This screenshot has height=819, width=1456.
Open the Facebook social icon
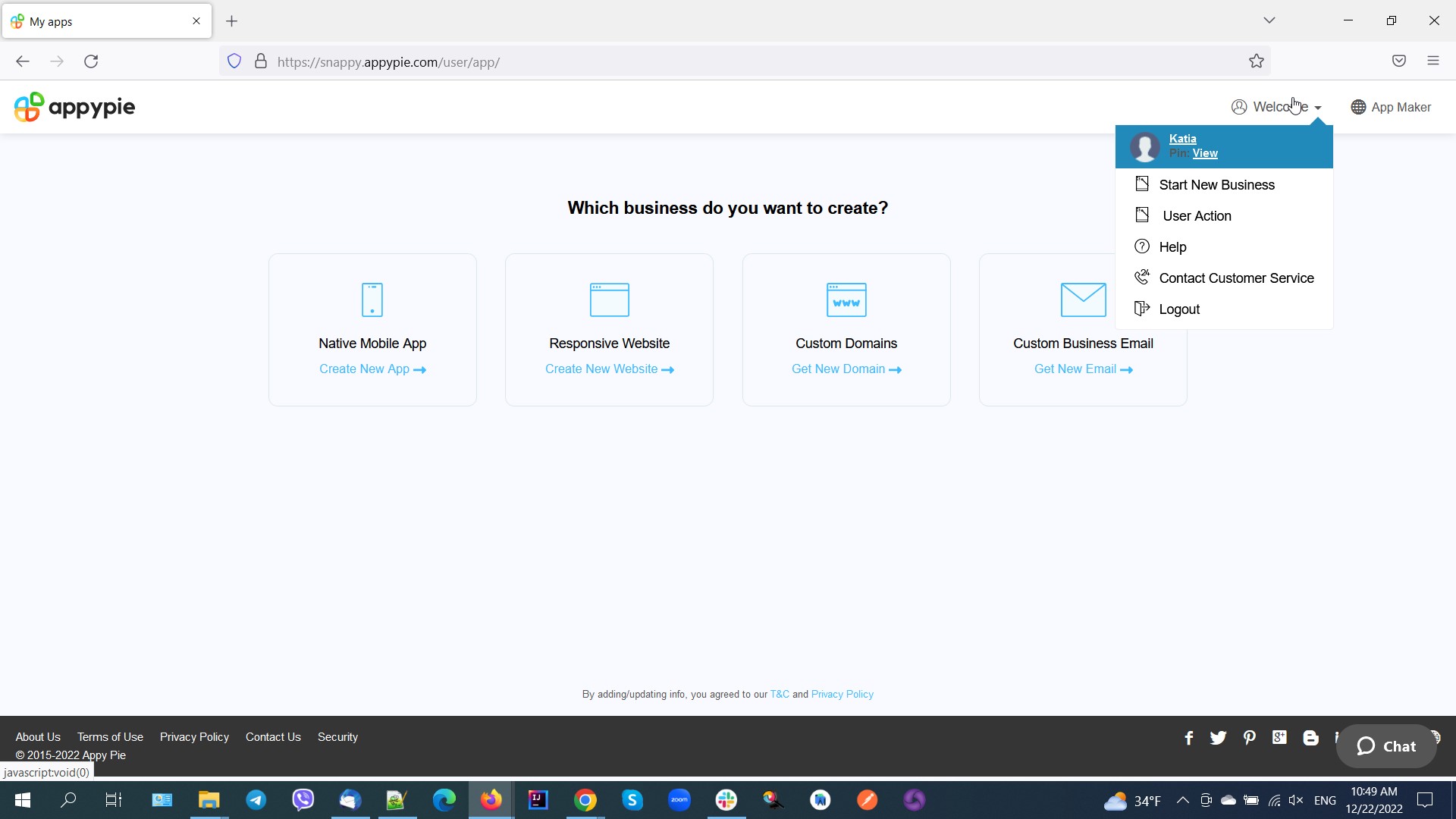(x=1188, y=738)
